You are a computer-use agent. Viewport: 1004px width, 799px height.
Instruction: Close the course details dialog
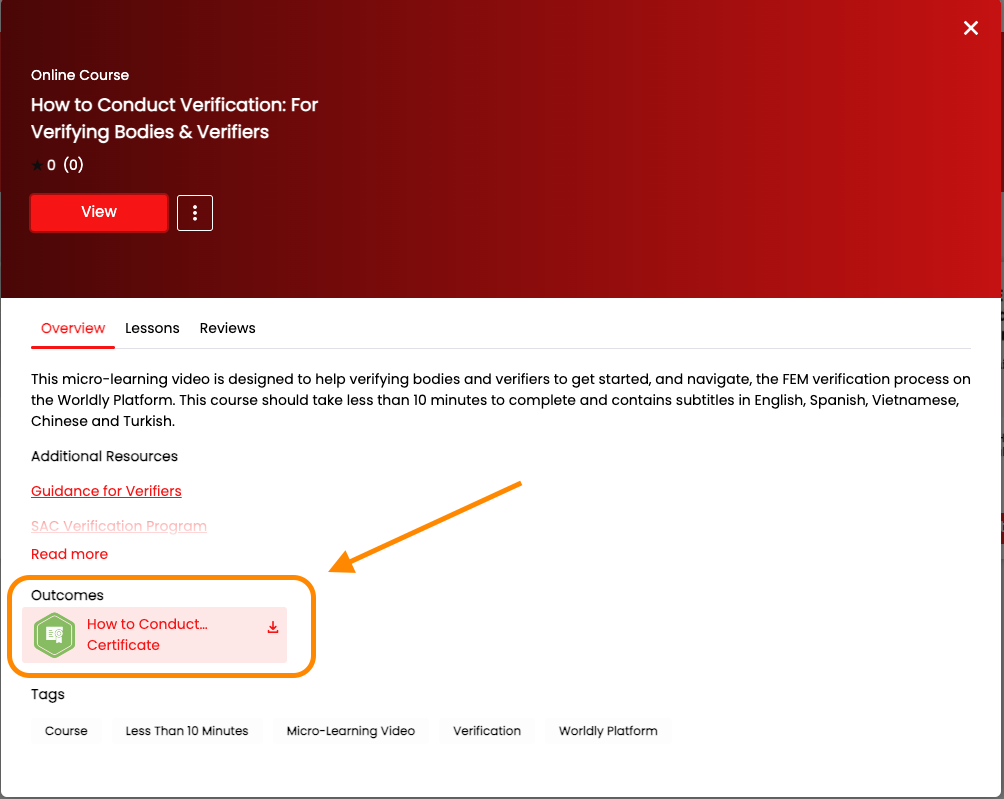pyautogui.click(x=970, y=28)
